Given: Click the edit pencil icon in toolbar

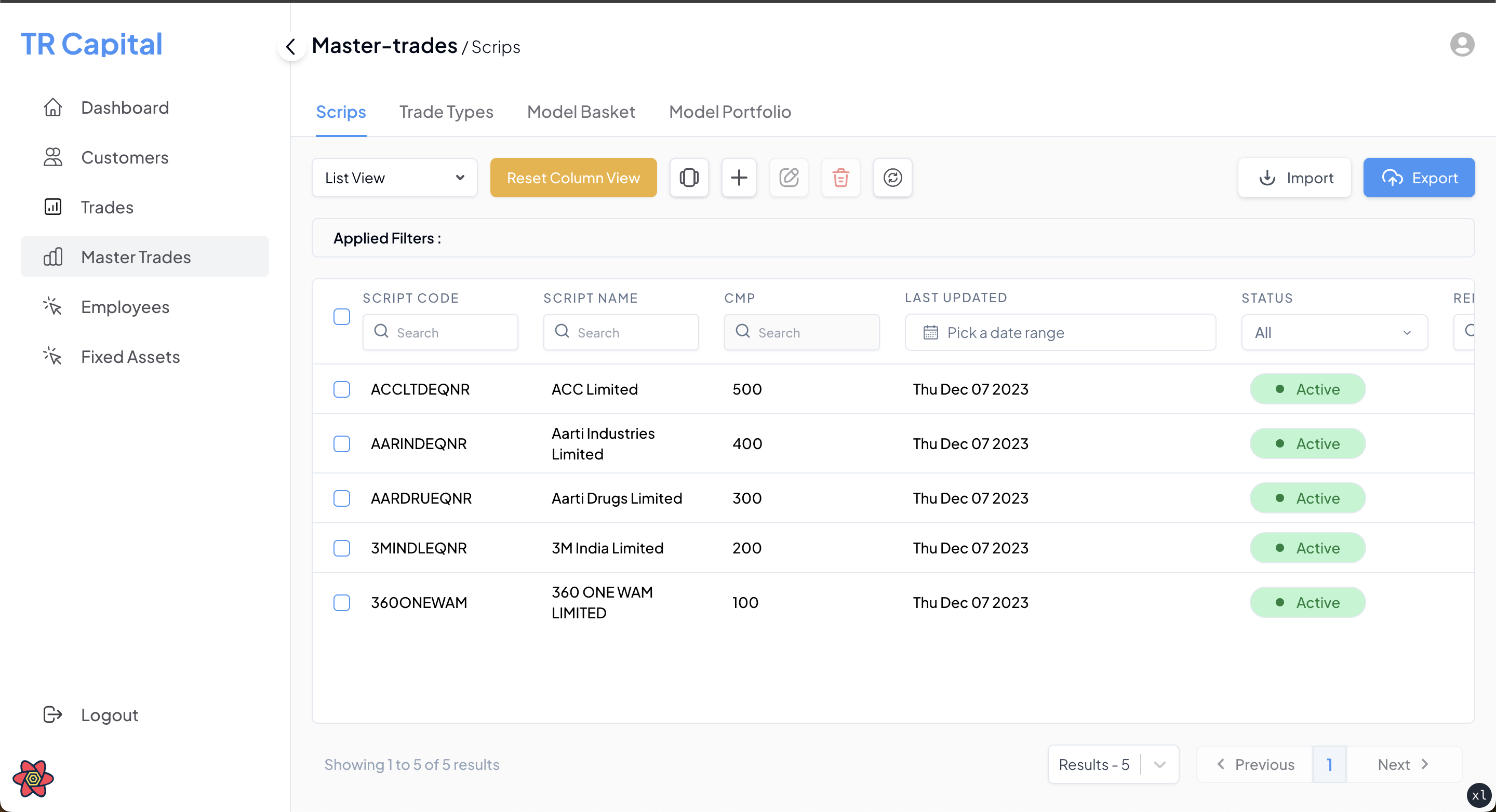Looking at the screenshot, I should click(x=789, y=178).
